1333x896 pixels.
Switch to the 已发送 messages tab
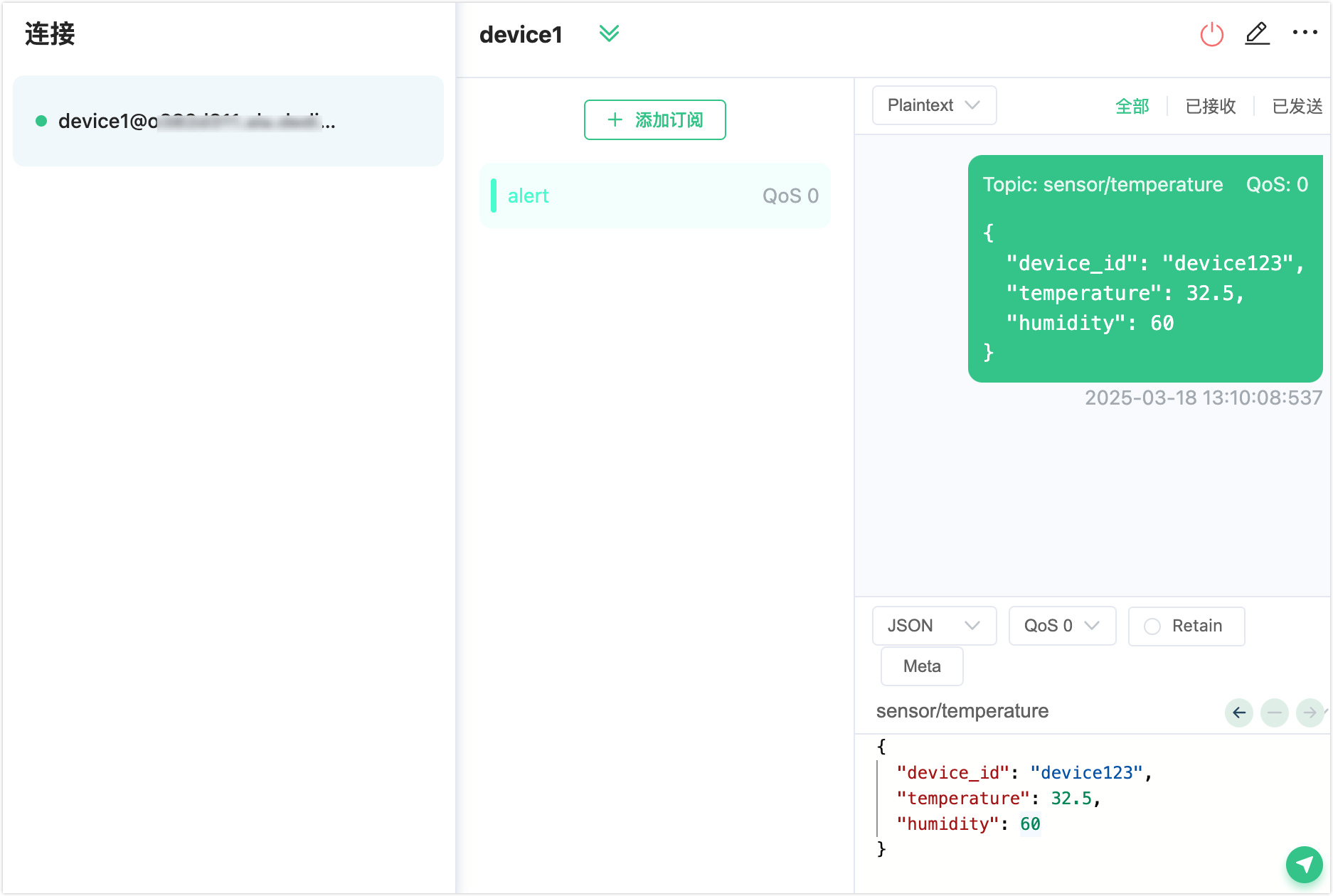point(1296,106)
